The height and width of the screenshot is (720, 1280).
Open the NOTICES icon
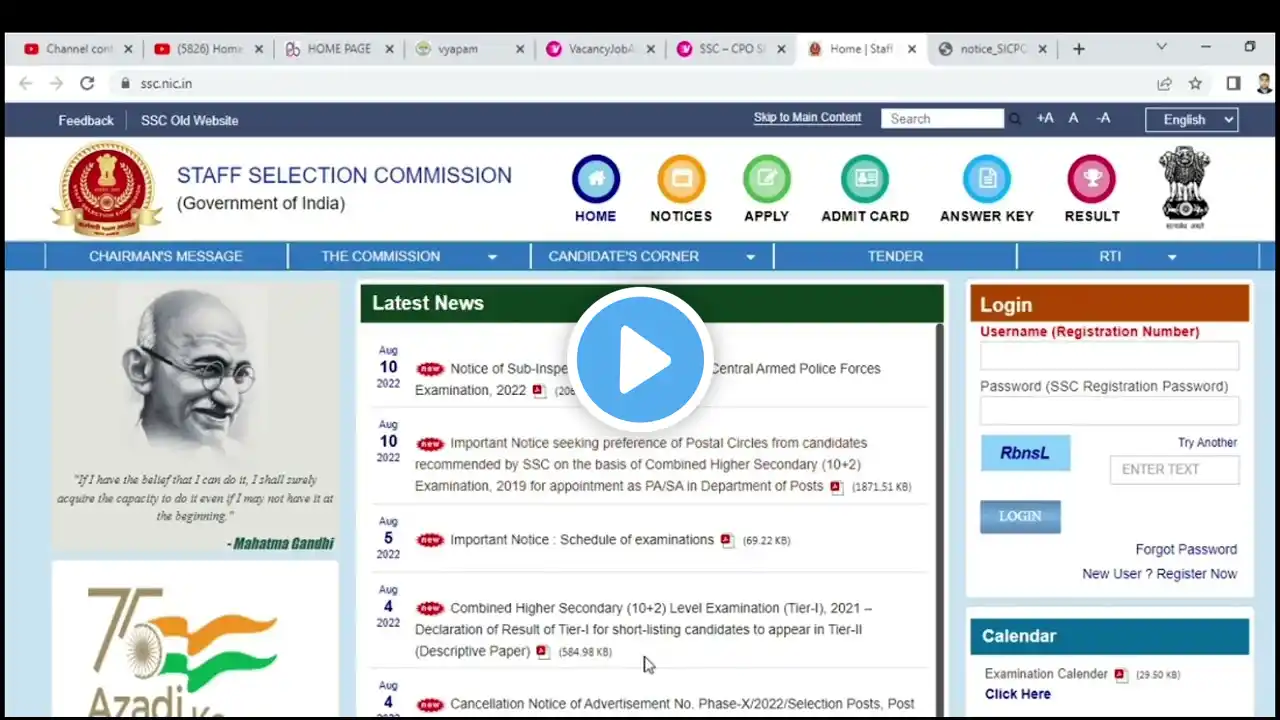[681, 180]
